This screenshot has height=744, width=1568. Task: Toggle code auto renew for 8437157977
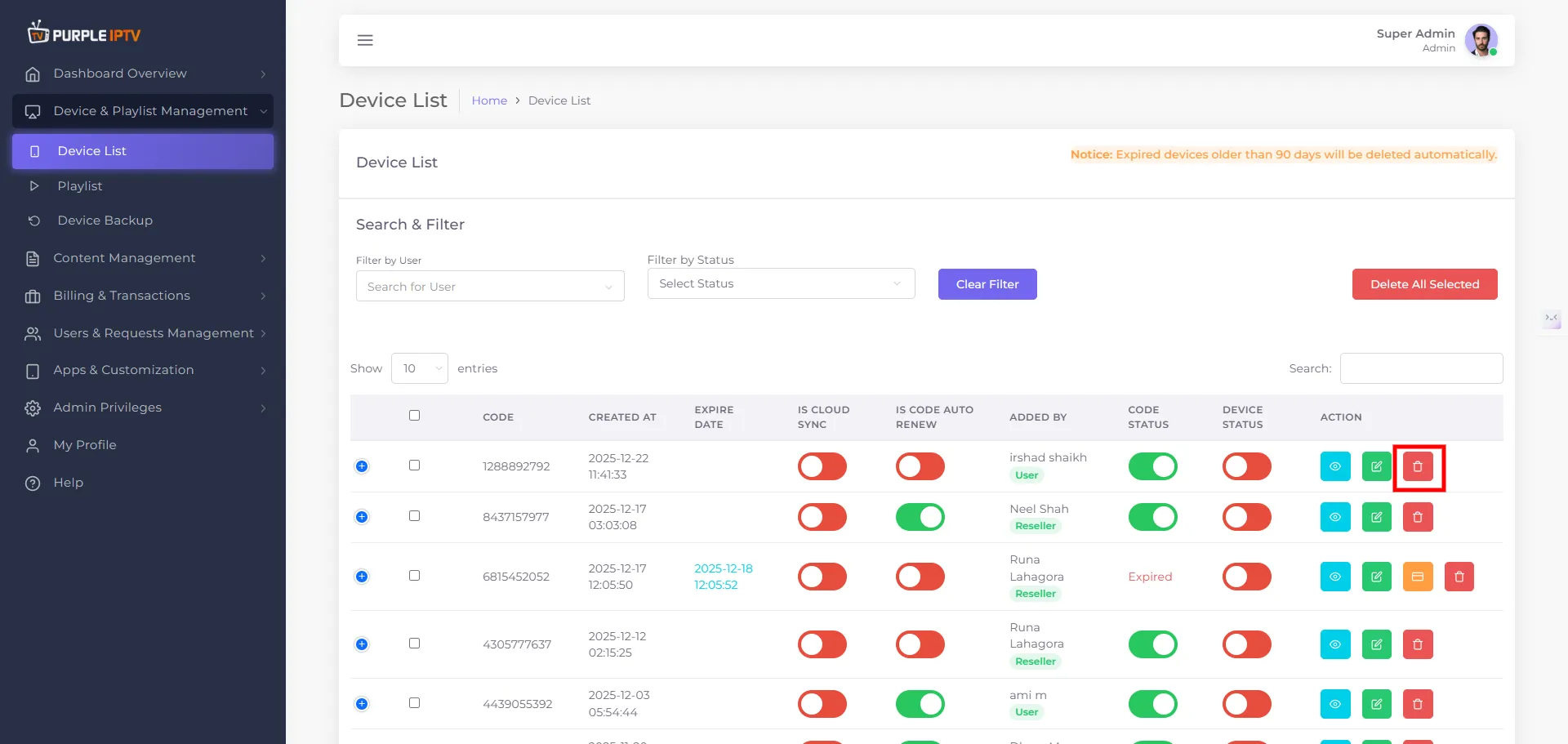click(x=920, y=517)
